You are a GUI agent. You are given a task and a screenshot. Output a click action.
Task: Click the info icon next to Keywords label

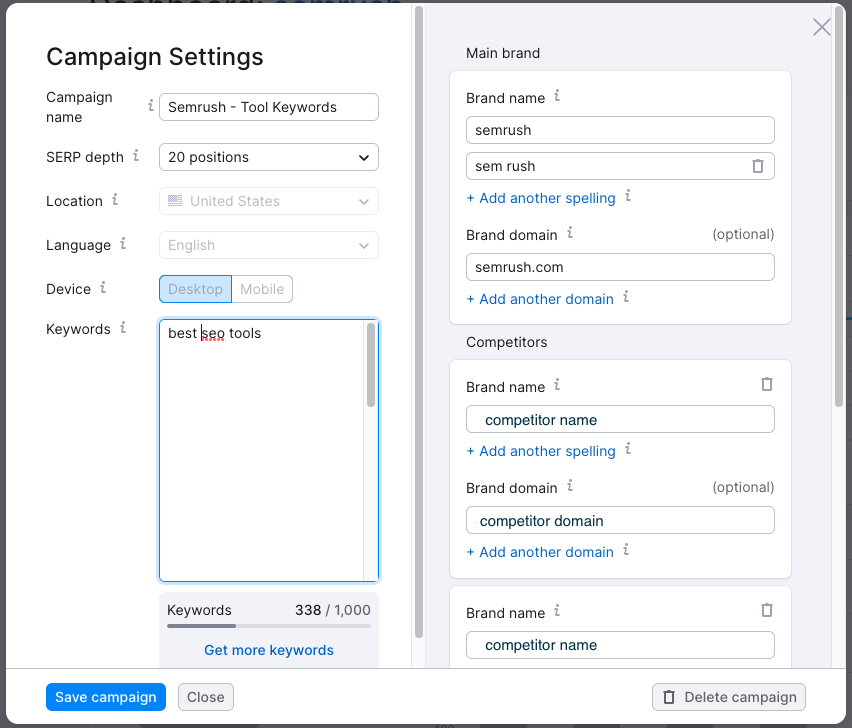pyautogui.click(x=123, y=327)
